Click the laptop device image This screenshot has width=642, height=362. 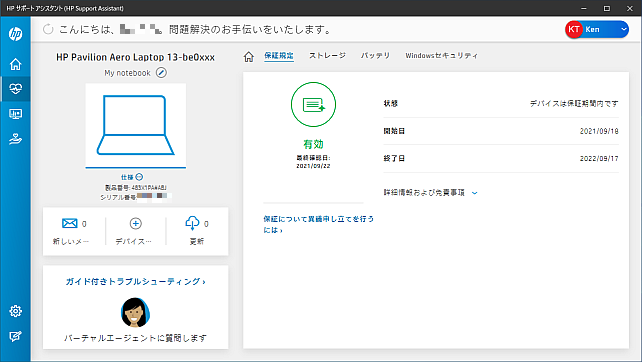pyautogui.click(x=136, y=125)
